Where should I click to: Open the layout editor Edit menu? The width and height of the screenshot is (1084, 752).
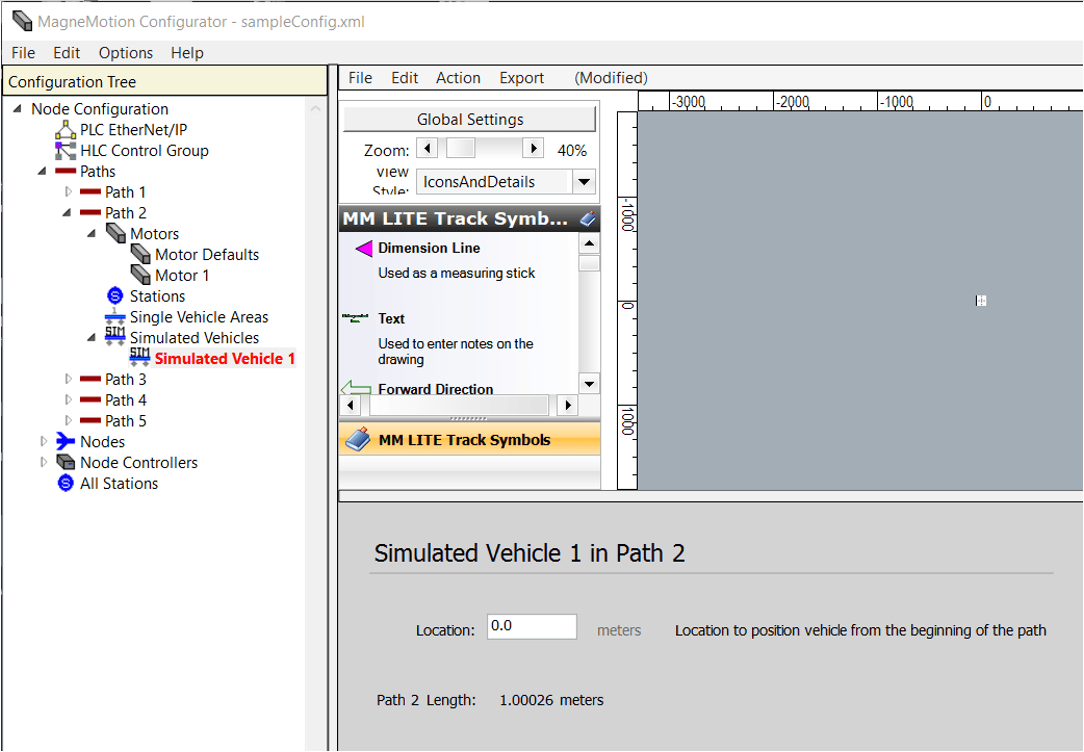click(404, 78)
